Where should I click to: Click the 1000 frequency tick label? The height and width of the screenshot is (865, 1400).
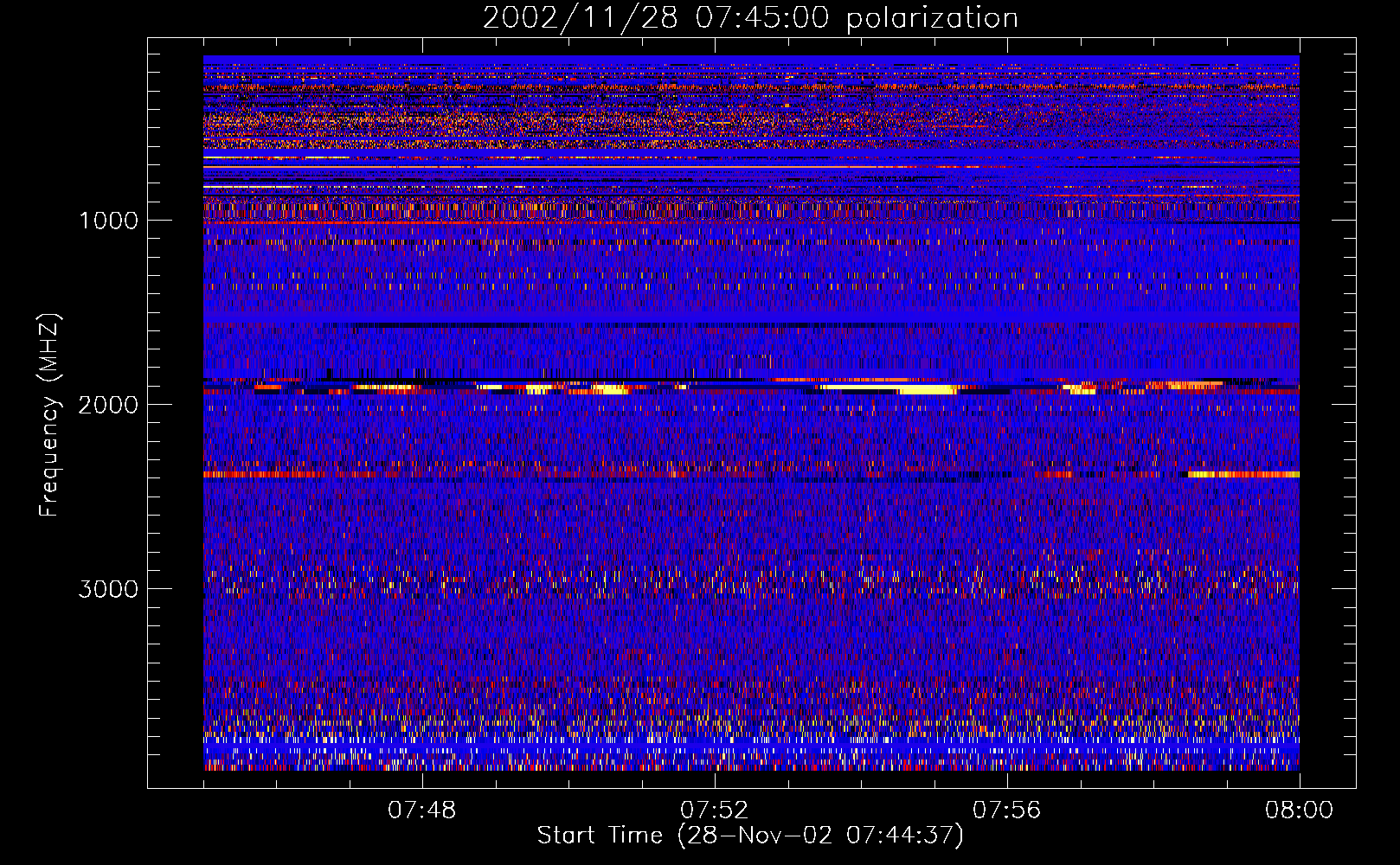[x=108, y=221]
